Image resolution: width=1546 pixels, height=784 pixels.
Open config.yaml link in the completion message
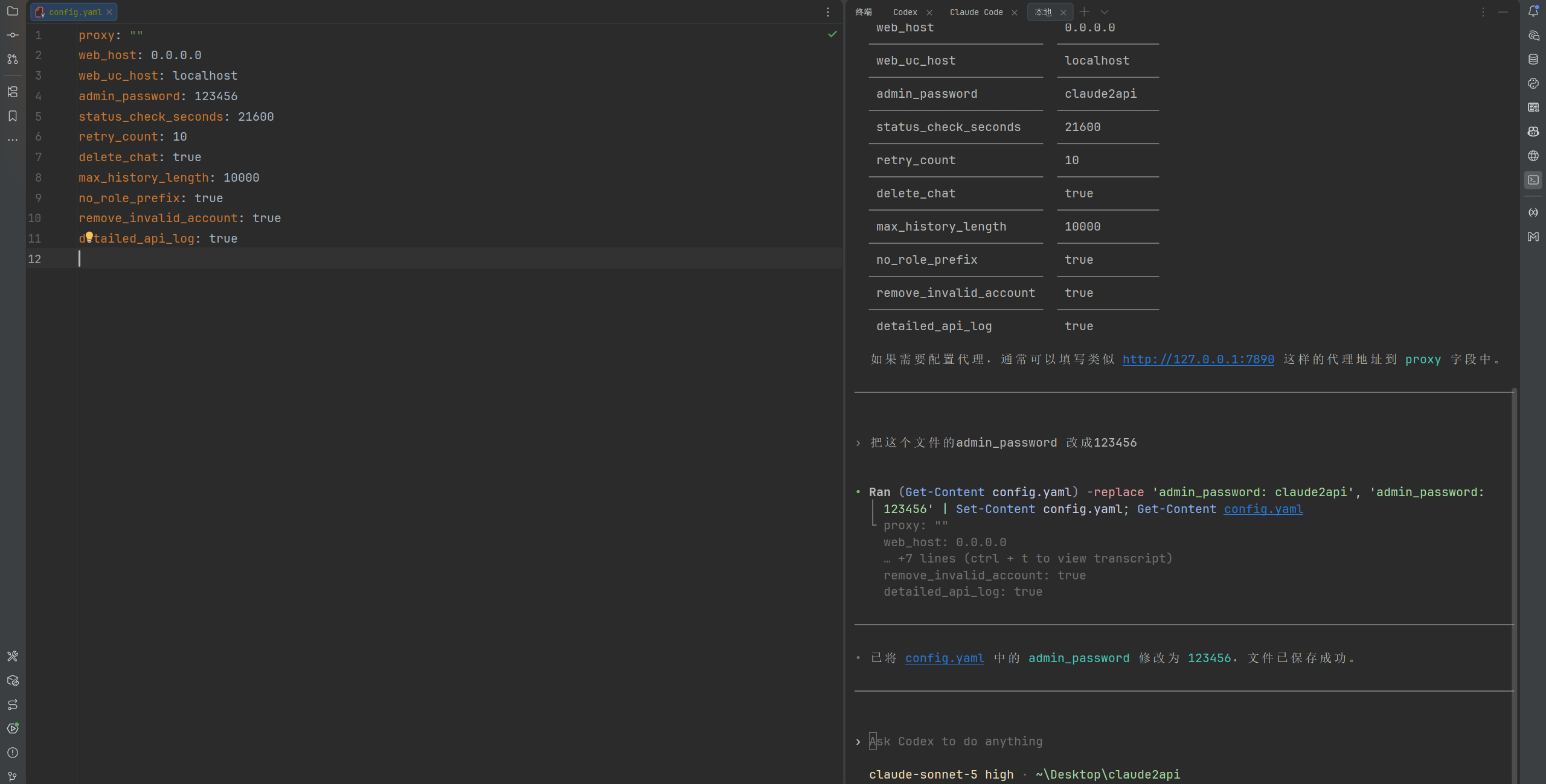pos(945,658)
